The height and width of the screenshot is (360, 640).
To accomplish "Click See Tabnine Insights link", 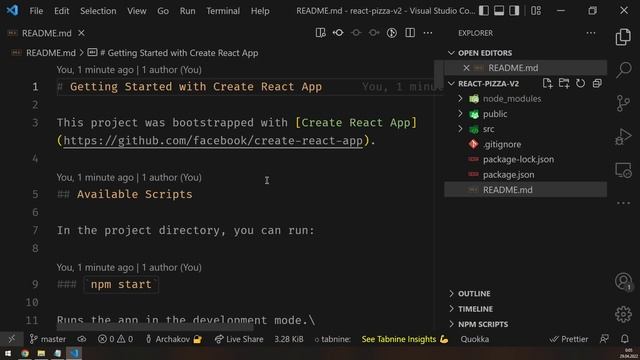I will [404, 339].
